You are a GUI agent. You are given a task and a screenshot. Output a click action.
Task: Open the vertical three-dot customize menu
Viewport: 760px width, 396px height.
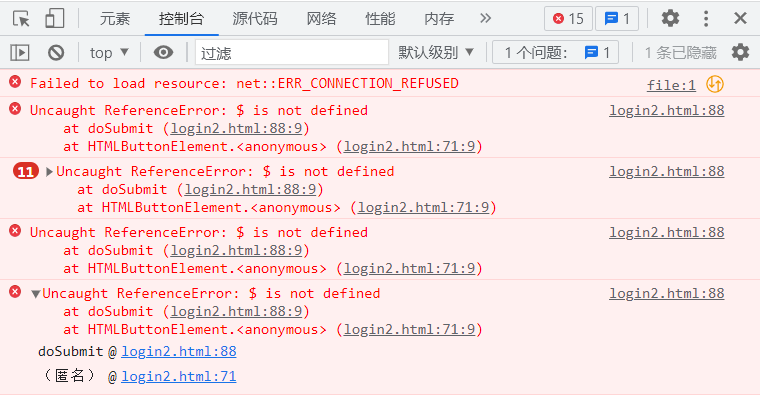point(706,18)
